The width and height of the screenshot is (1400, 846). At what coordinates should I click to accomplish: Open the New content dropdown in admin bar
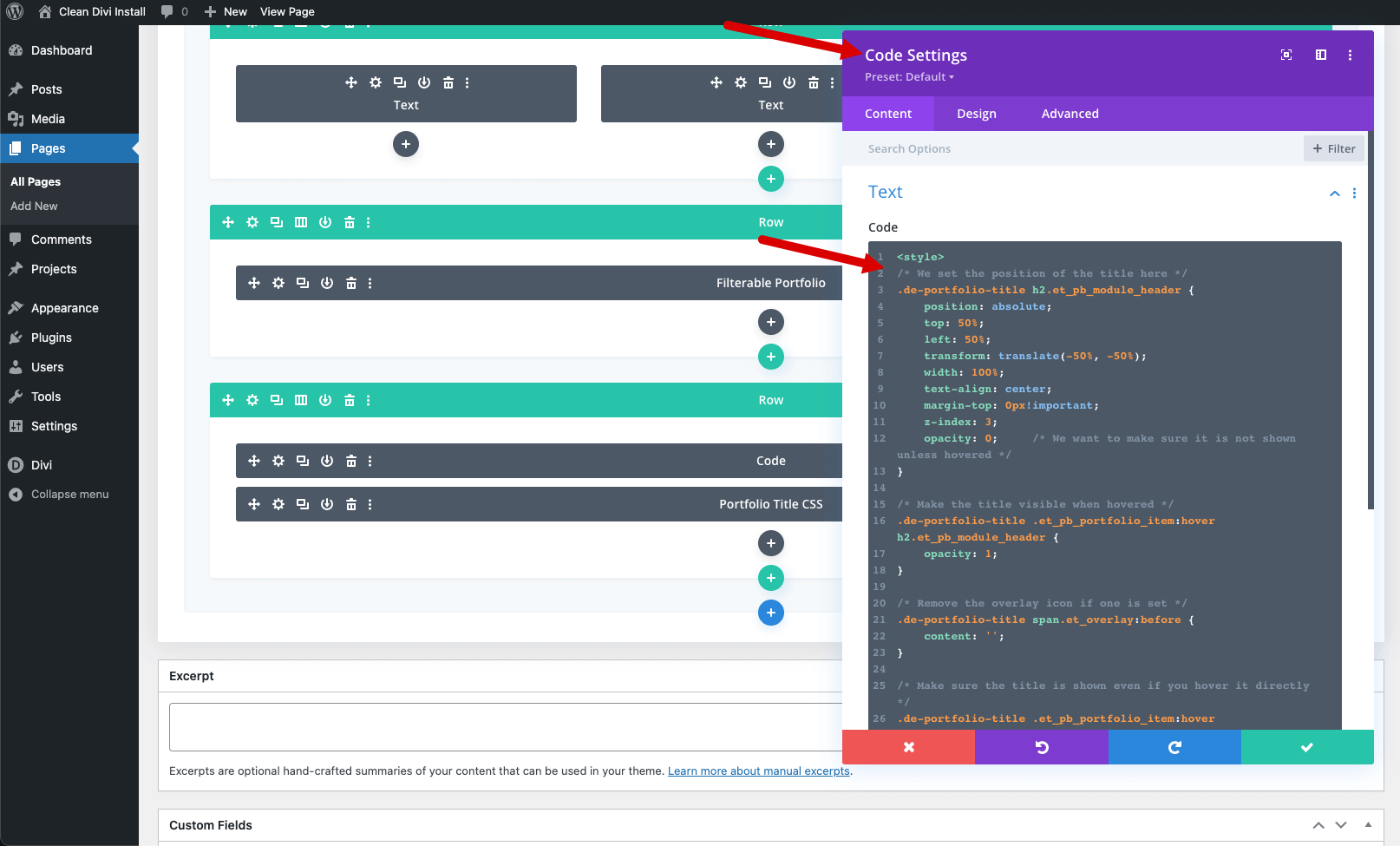coord(226,11)
